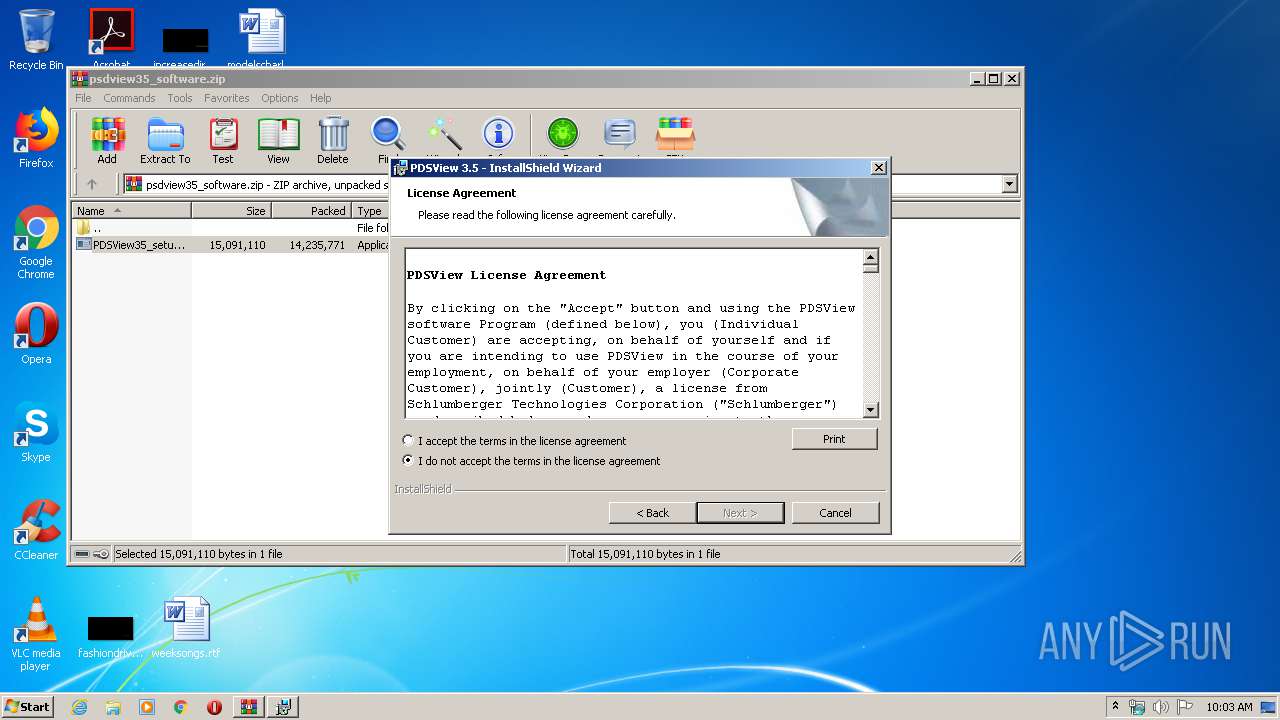The width and height of the screenshot is (1280, 720).
Task: Open the Commands menu
Action: pyautogui.click(x=129, y=98)
